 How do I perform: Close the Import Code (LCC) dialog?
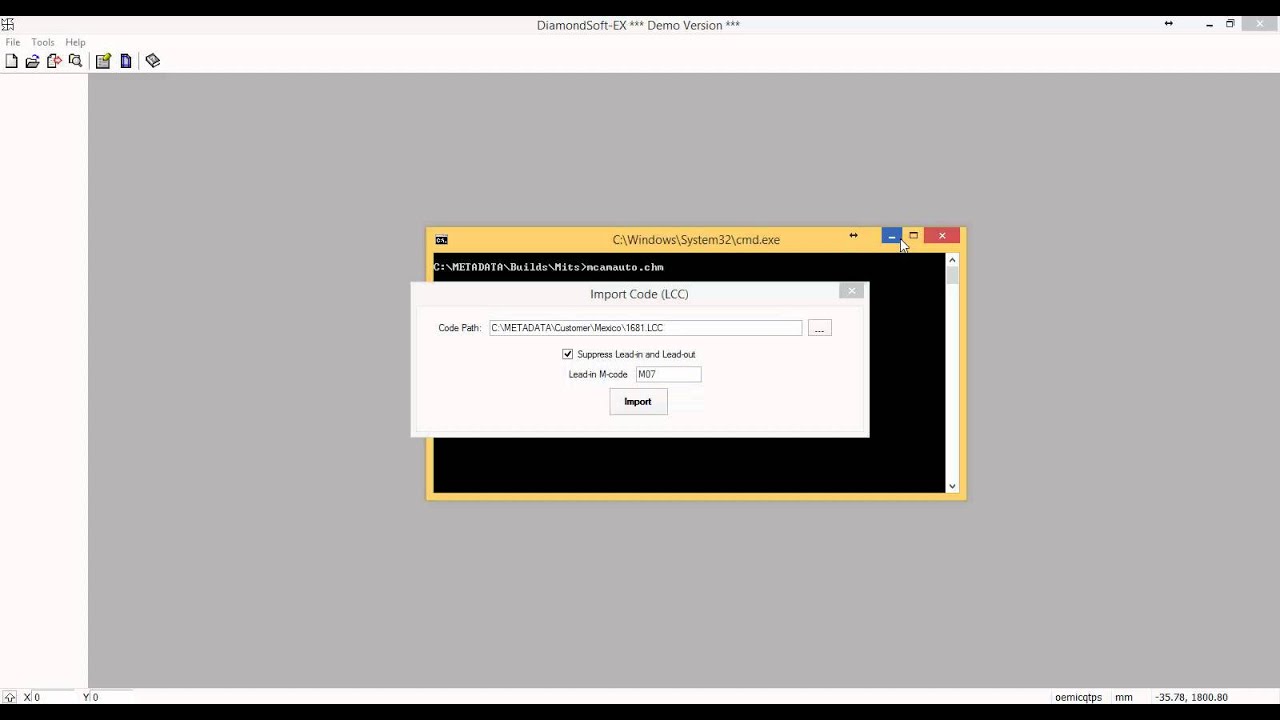click(x=852, y=291)
